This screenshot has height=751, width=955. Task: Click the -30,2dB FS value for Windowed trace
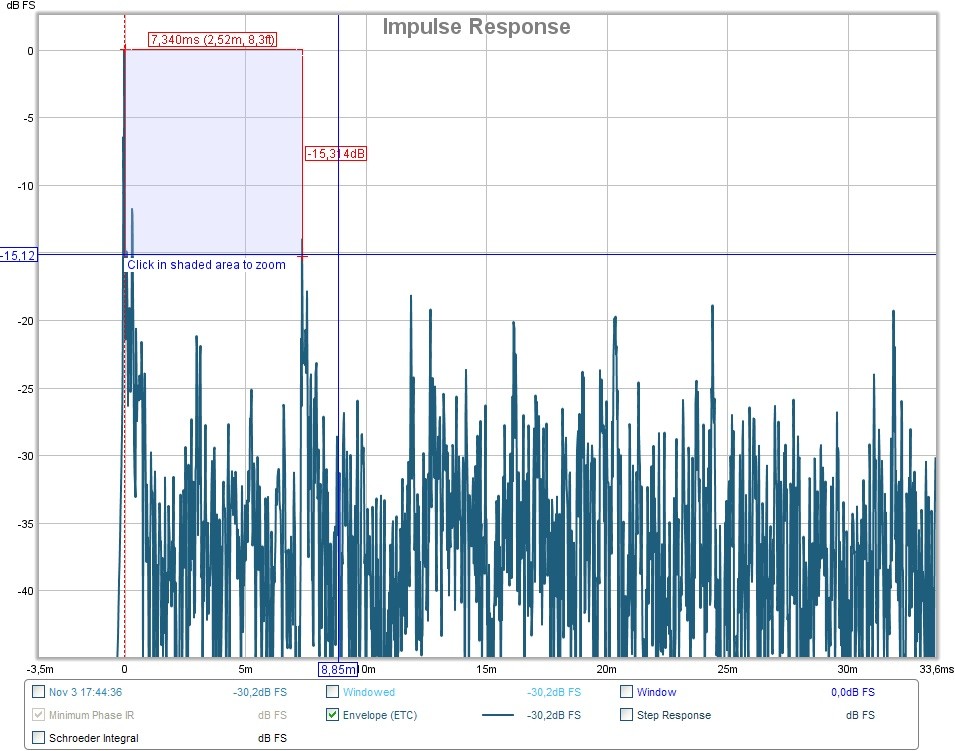[554, 692]
